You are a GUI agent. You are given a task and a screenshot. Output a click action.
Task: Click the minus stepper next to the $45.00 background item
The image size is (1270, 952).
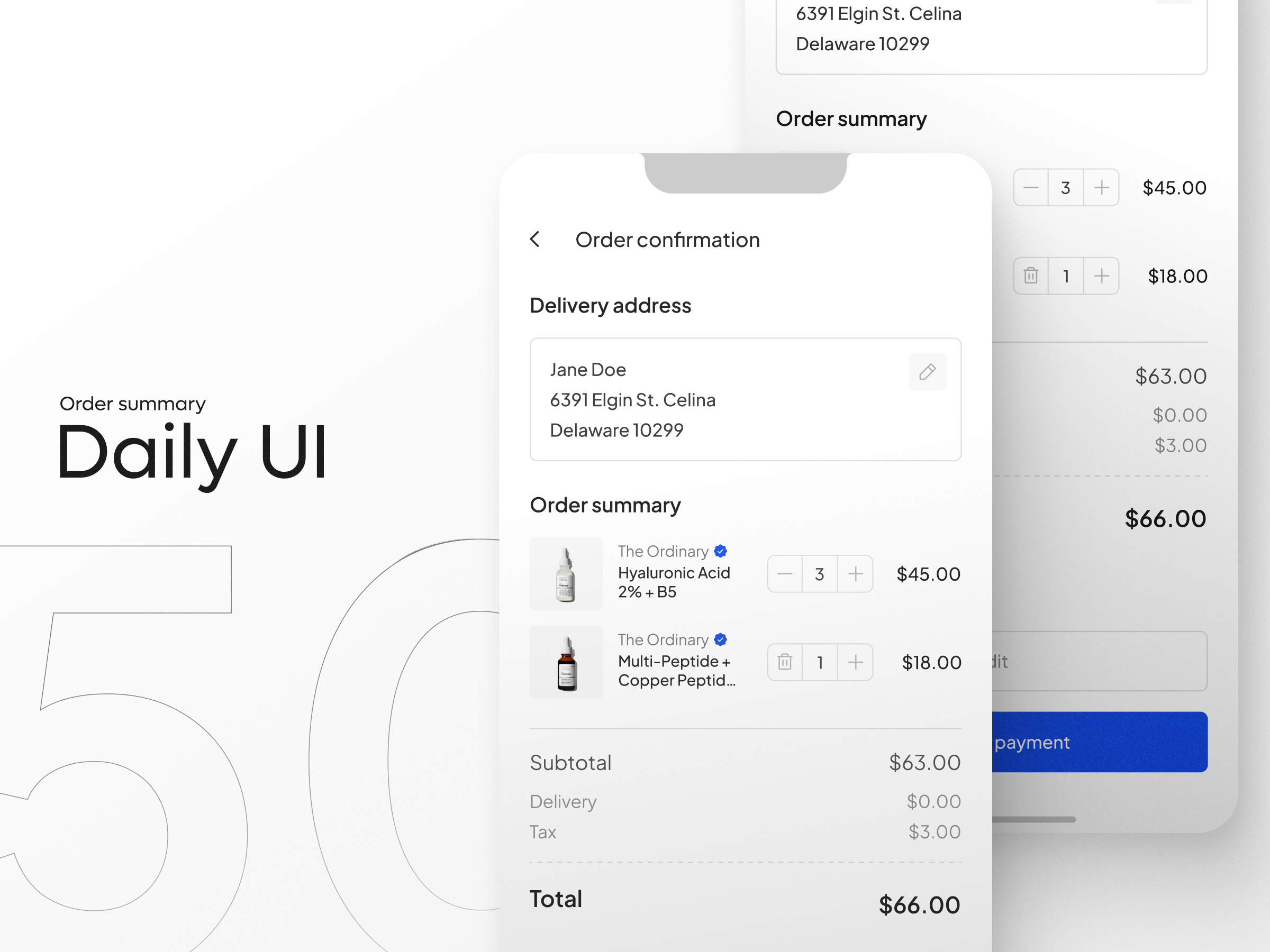click(x=1031, y=187)
